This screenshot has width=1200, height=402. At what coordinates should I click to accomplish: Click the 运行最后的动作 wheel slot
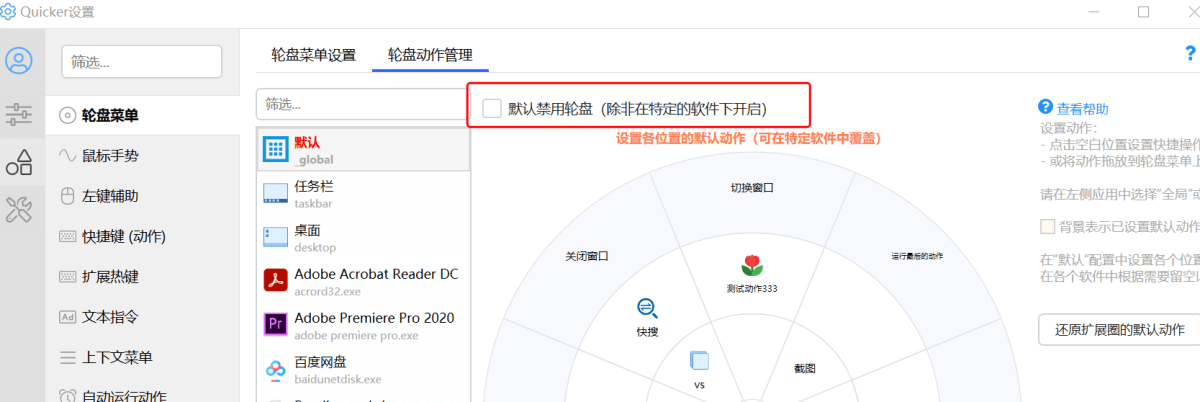917,256
